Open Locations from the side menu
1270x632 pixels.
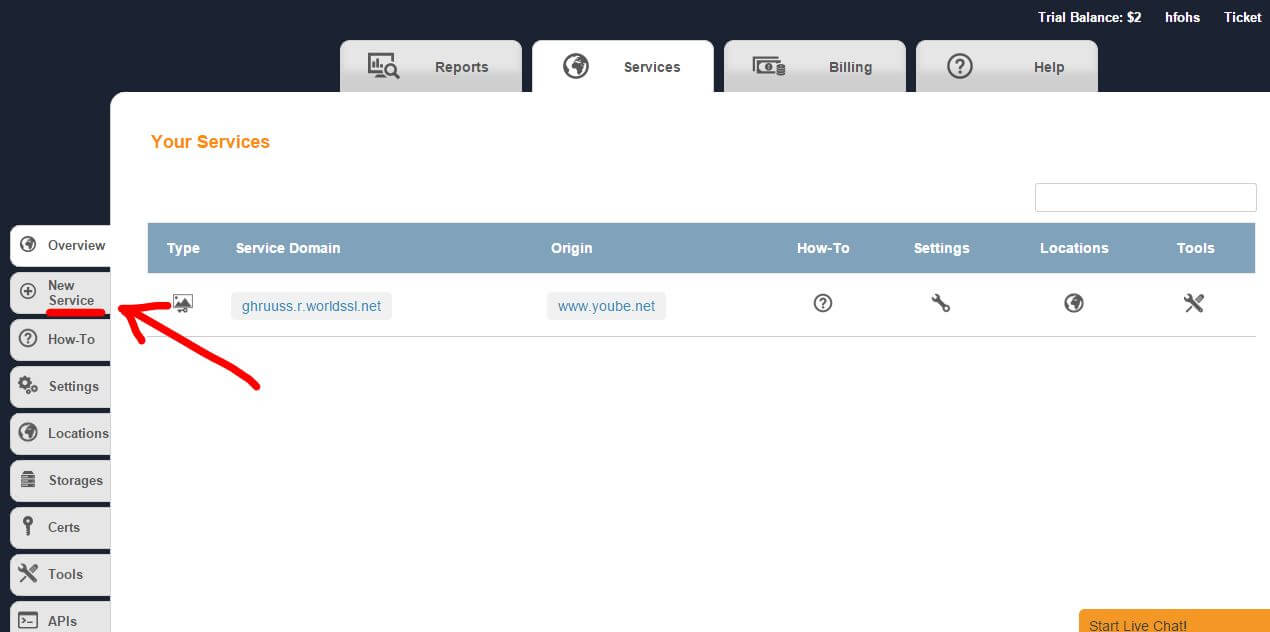pyautogui.click(x=61, y=433)
